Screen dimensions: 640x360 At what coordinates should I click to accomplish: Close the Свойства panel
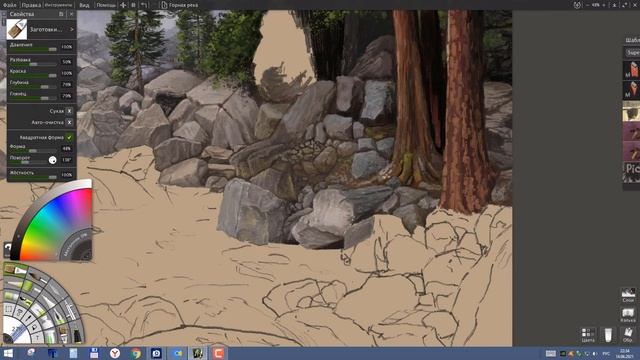pyautogui.click(x=71, y=14)
